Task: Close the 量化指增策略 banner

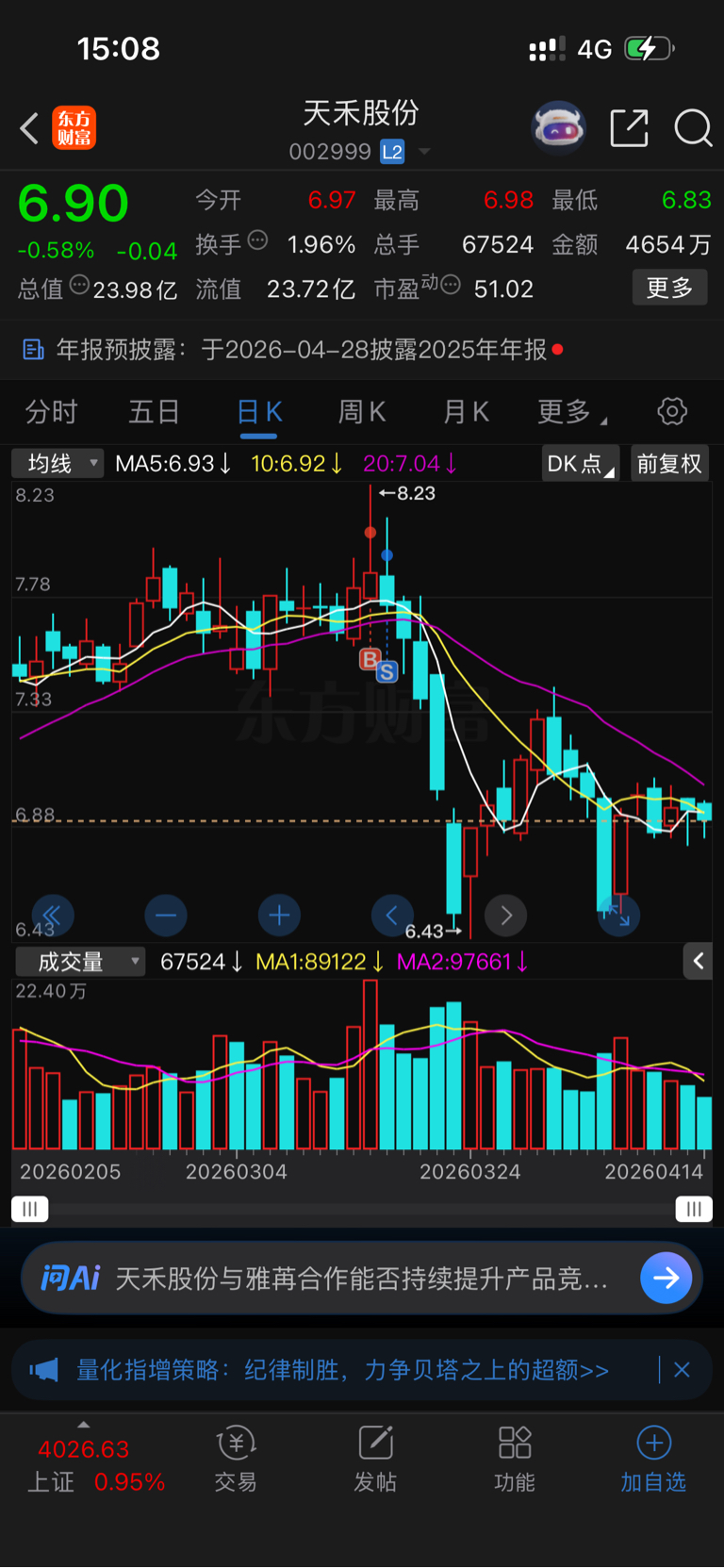Action: pyautogui.click(x=682, y=1370)
